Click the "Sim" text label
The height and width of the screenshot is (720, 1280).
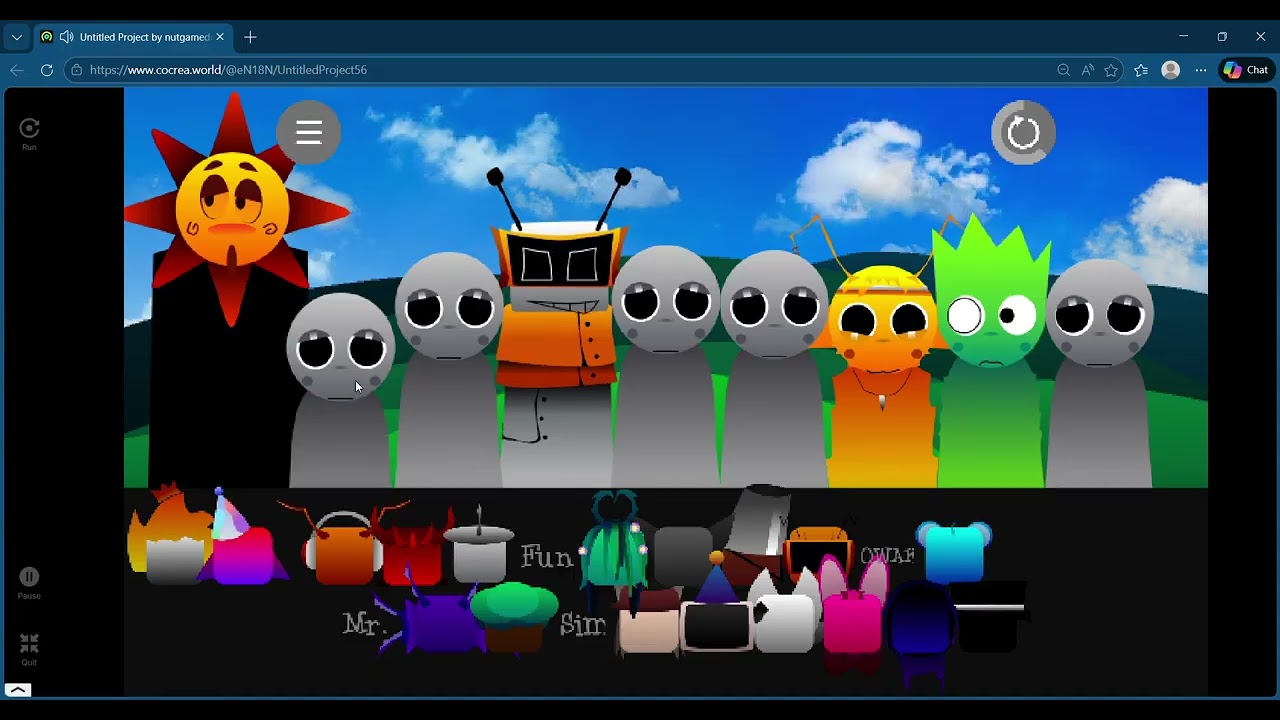583,625
